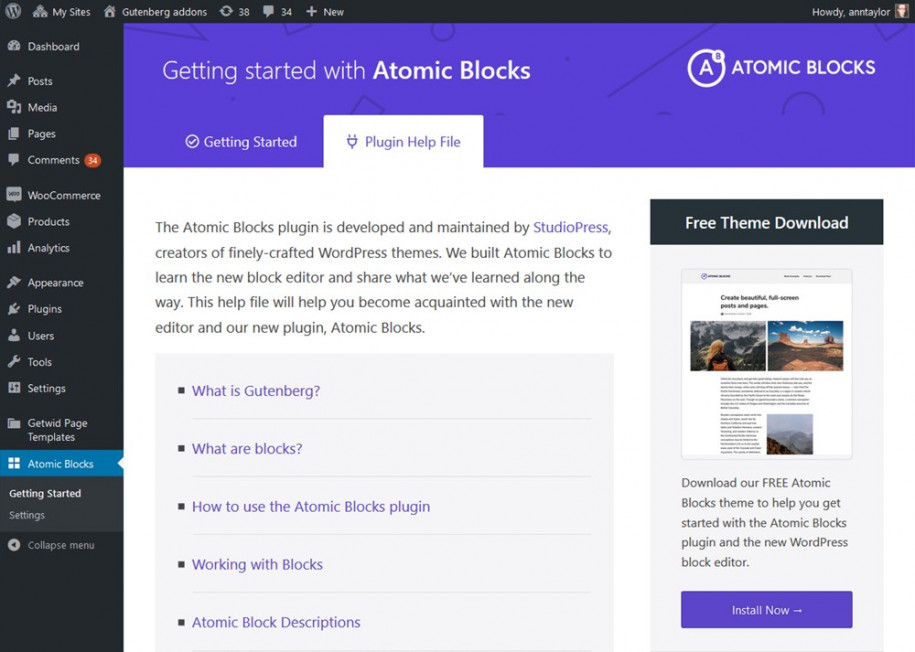Open the New menu in the admin bar

point(322,11)
